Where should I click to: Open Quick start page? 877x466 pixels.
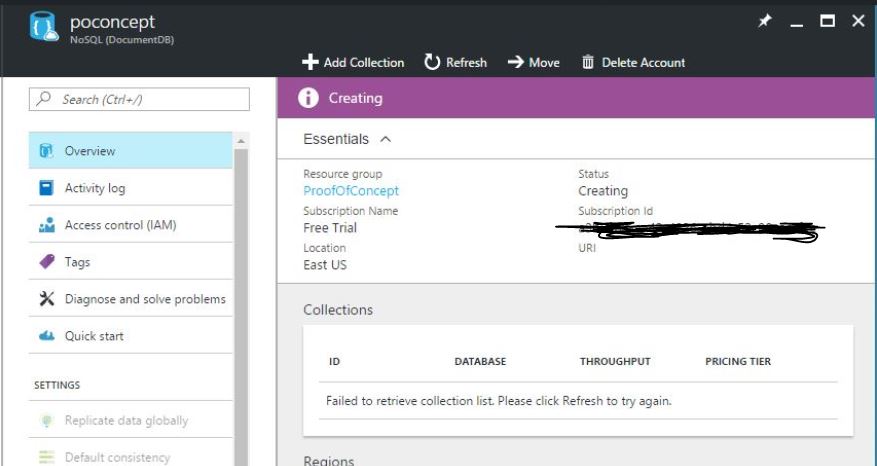130,336
